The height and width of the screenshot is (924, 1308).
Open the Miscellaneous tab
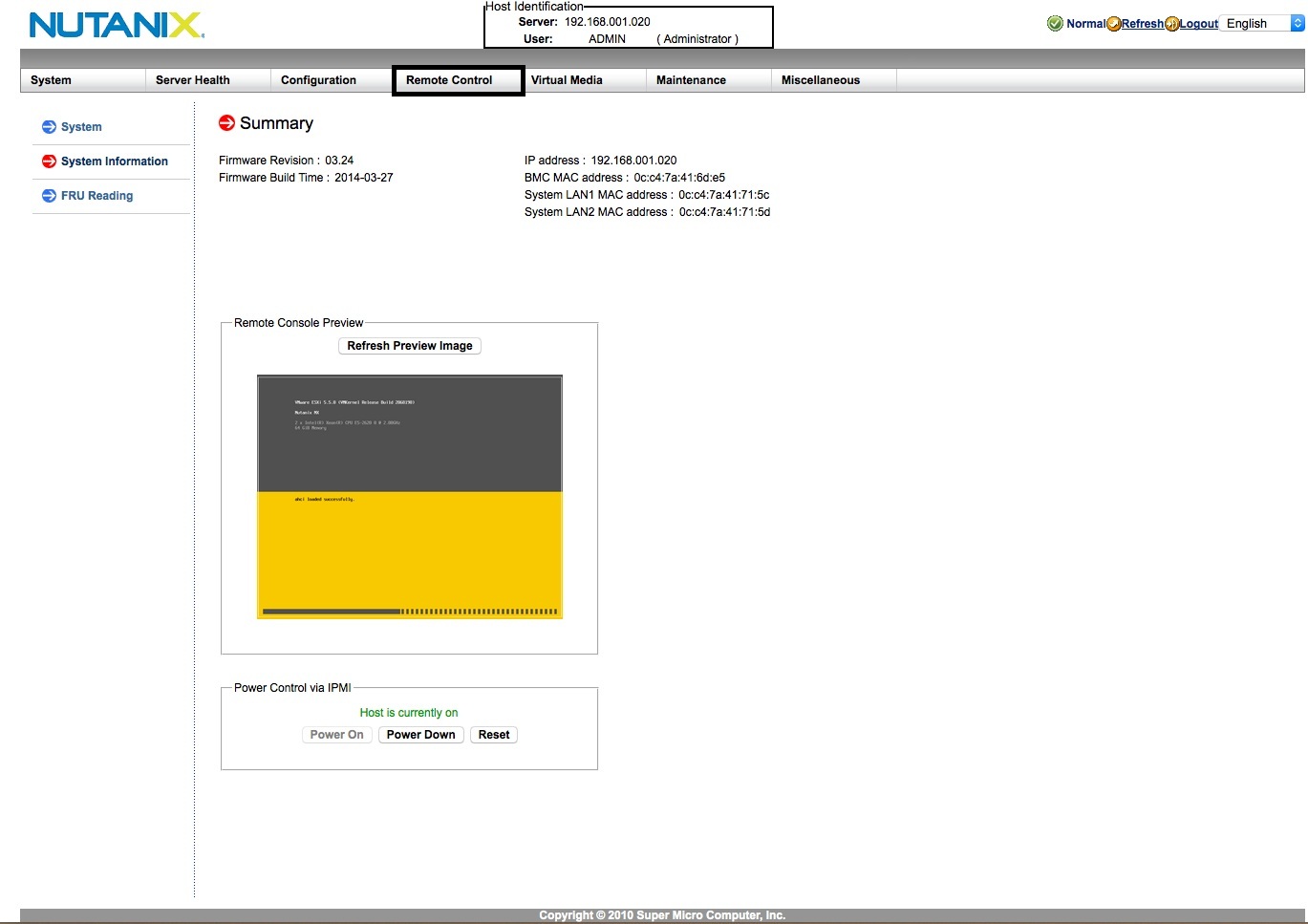pyautogui.click(x=820, y=80)
